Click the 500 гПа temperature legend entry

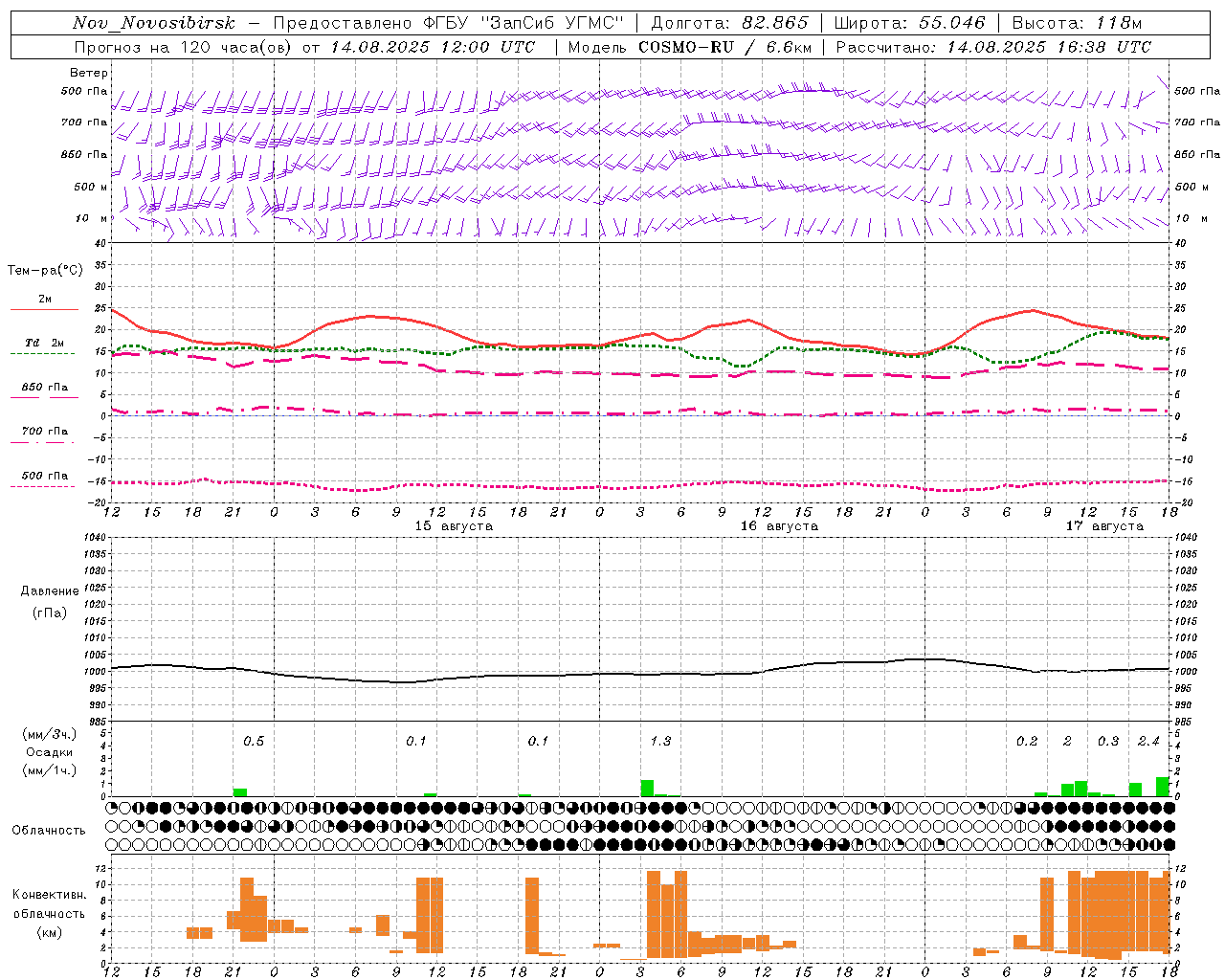point(44,476)
